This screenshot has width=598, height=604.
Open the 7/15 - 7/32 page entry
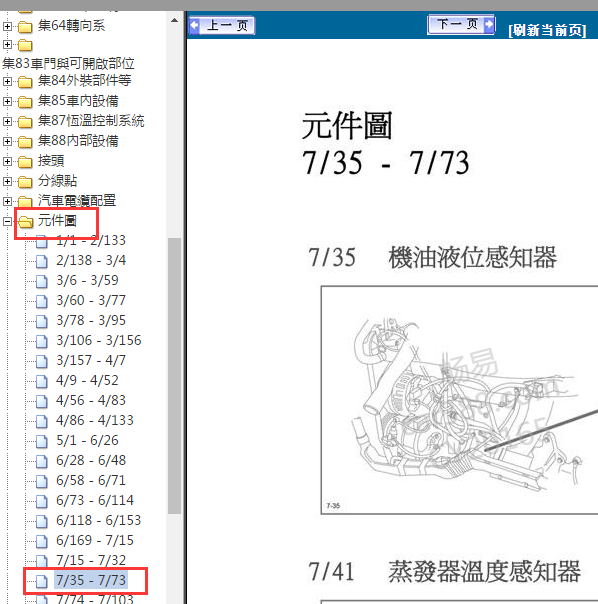tap(91, 560)
